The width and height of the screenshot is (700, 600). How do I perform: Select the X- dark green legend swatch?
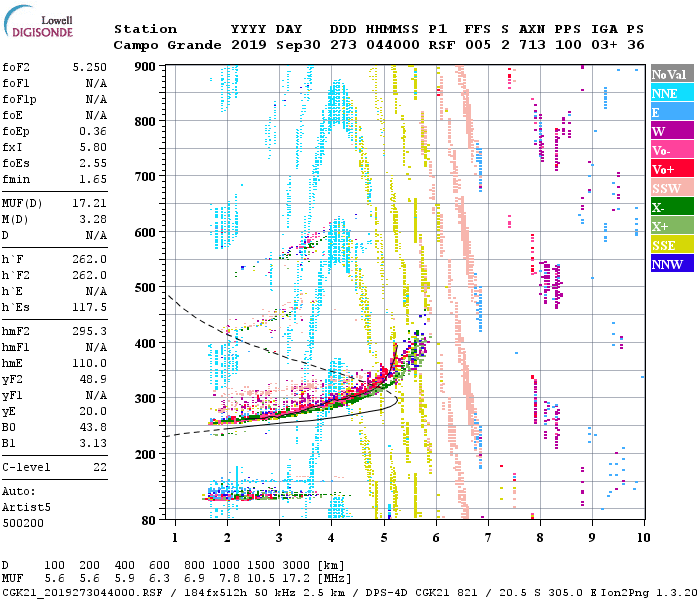point(672,207)
